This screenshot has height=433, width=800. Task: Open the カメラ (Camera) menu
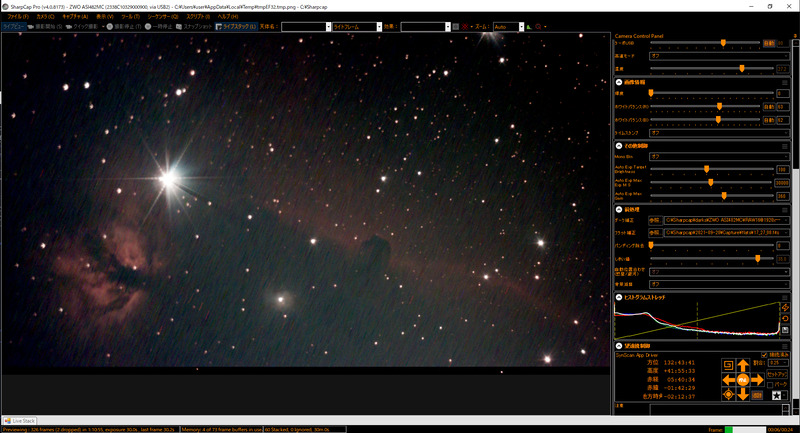point(45,16)
